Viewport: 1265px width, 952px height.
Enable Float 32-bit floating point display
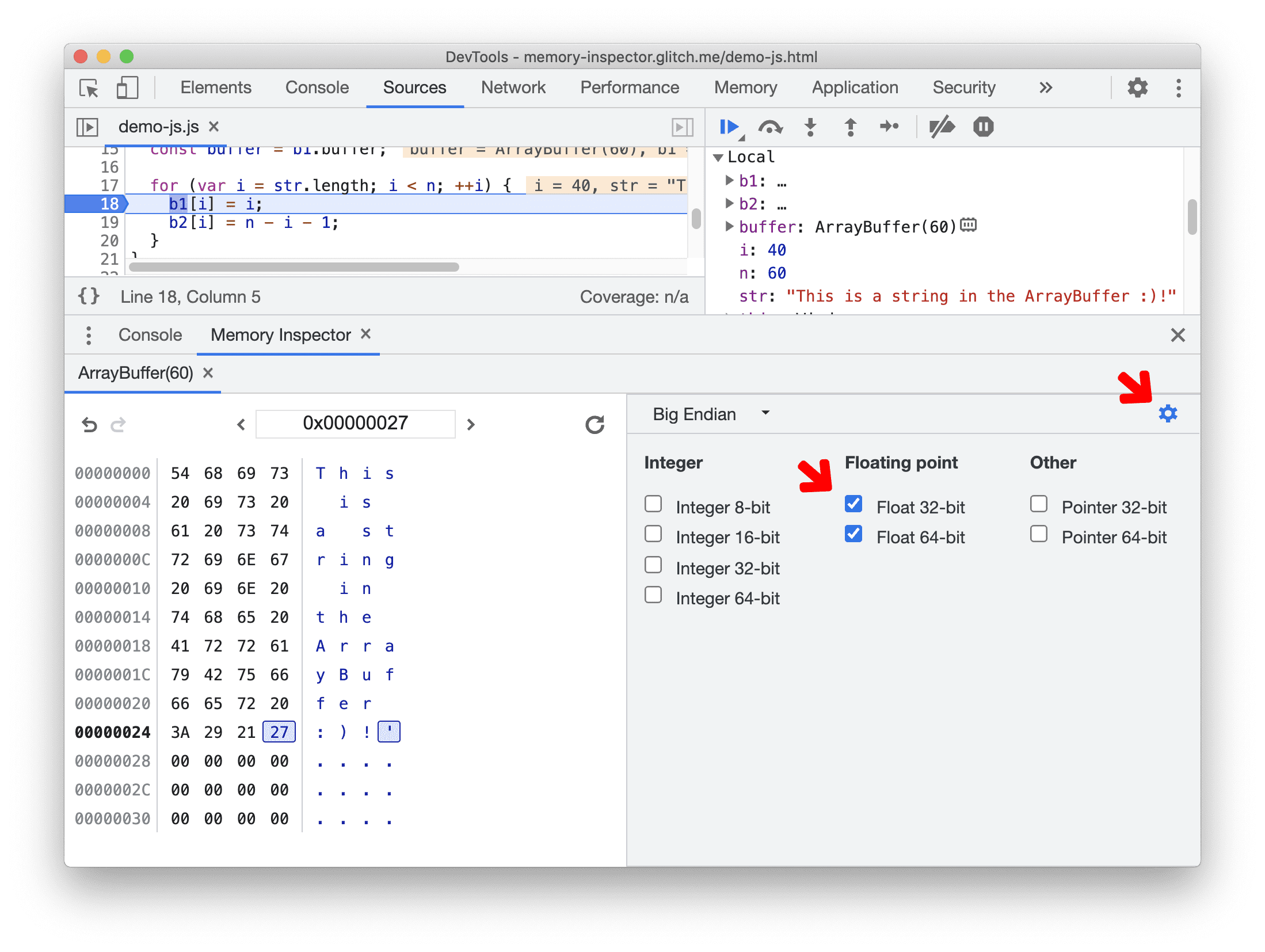851,504
